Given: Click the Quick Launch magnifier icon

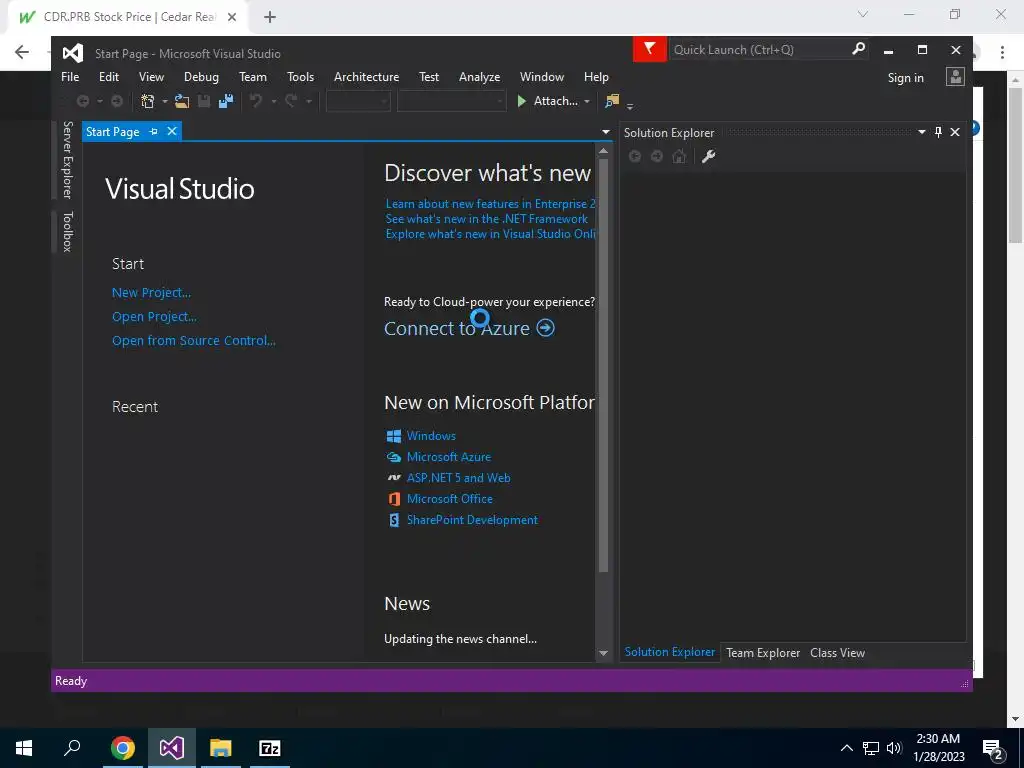Looking at the screenshot, I should click(859, 49).
